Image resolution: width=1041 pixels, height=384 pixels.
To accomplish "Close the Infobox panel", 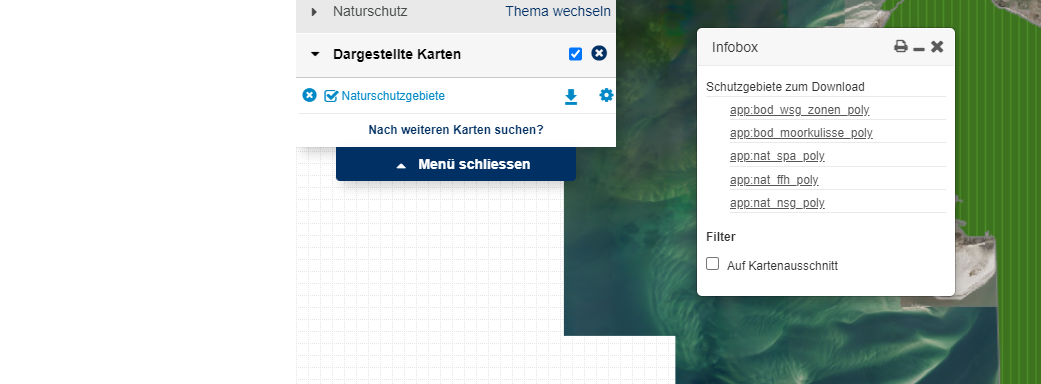I will point(937,47).
